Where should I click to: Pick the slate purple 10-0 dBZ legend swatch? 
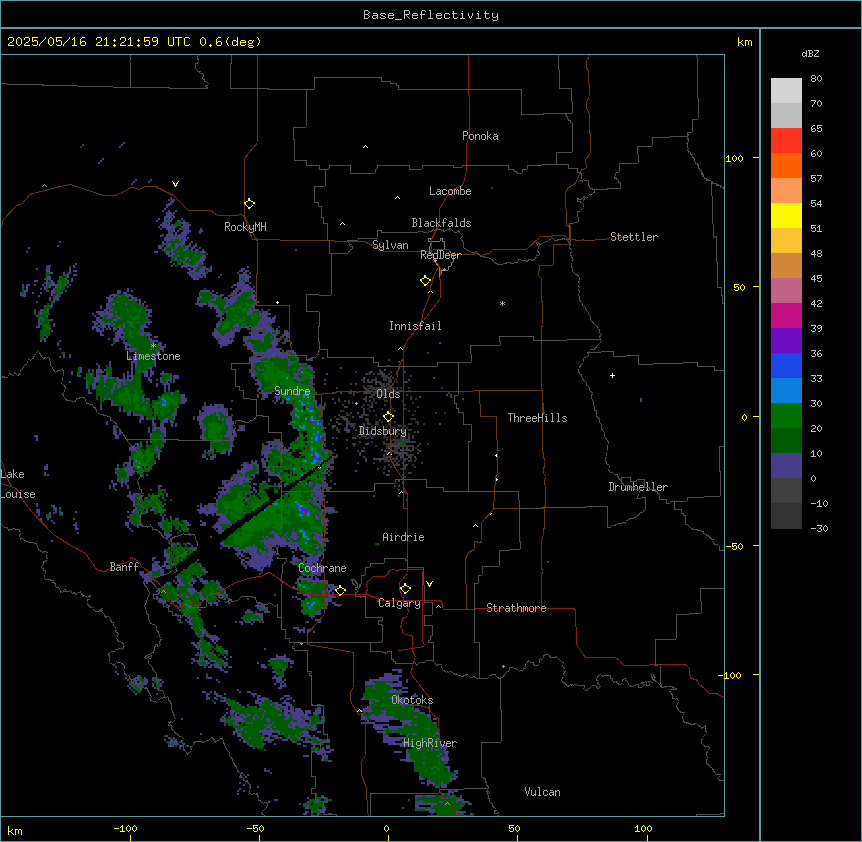[x=786, y=466]
